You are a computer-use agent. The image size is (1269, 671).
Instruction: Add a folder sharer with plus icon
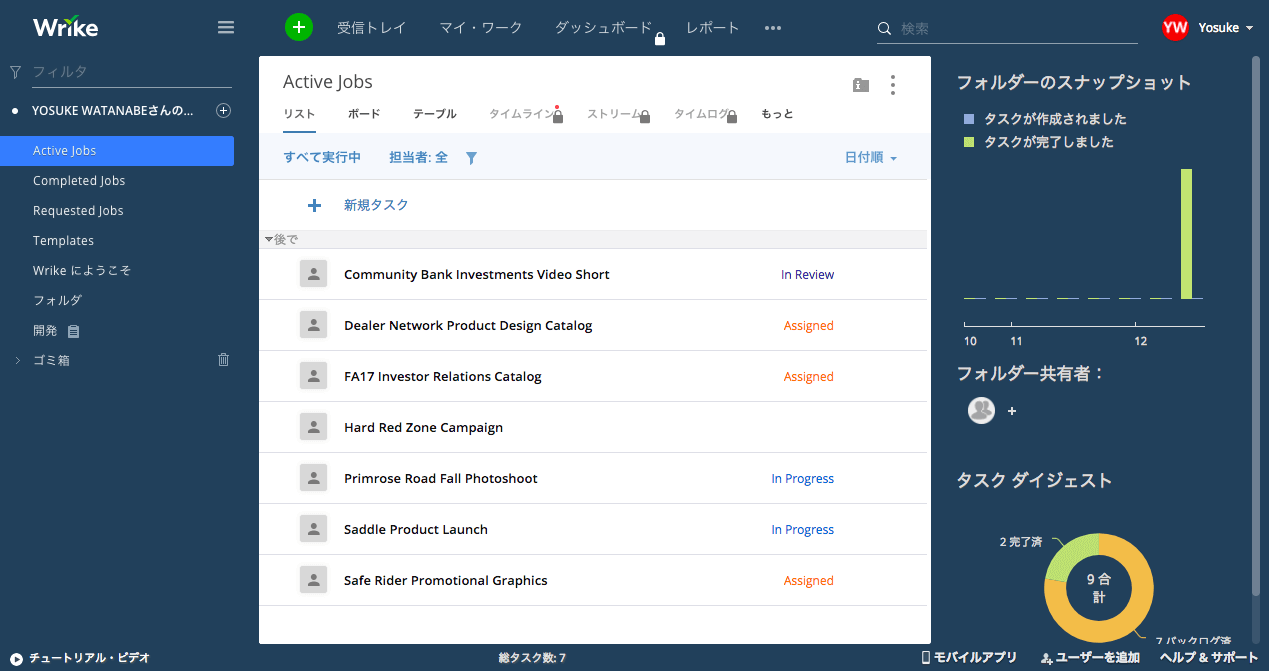click(x=1012, y=411)
